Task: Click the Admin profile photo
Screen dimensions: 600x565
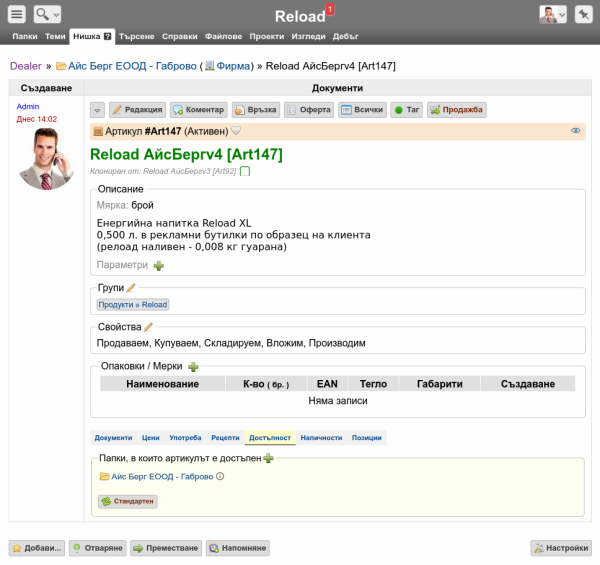Action: 46,159
